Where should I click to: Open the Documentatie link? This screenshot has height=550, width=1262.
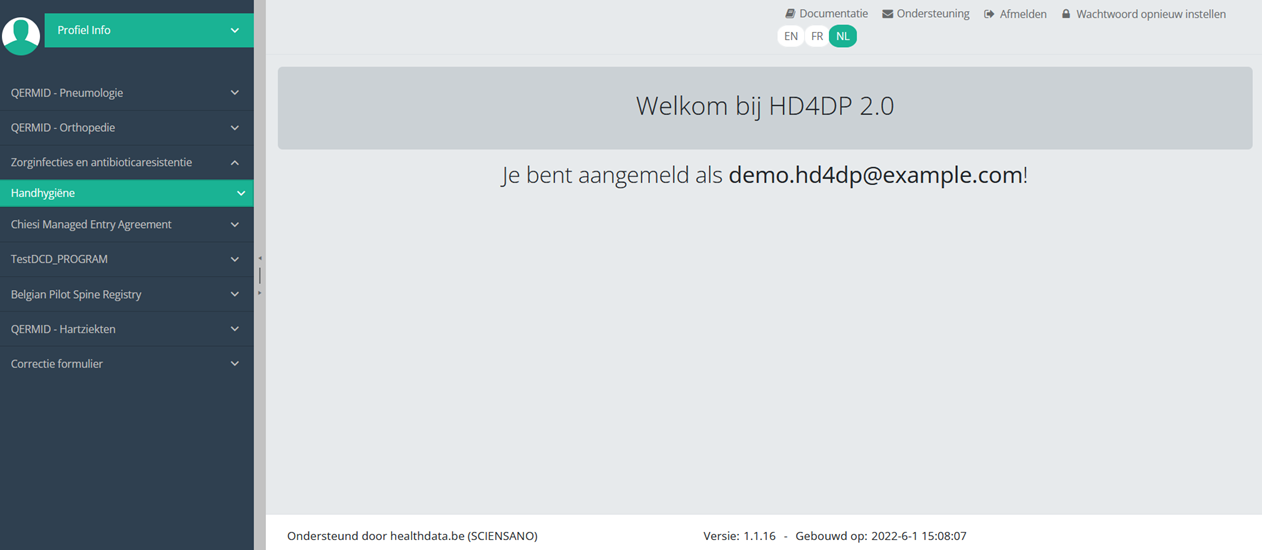tap(833, 14)
